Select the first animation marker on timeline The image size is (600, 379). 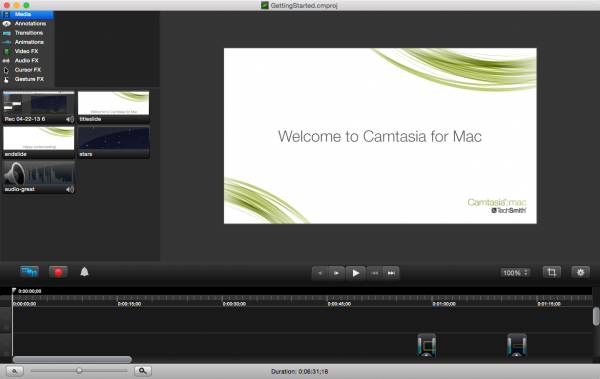pos(427,345)
